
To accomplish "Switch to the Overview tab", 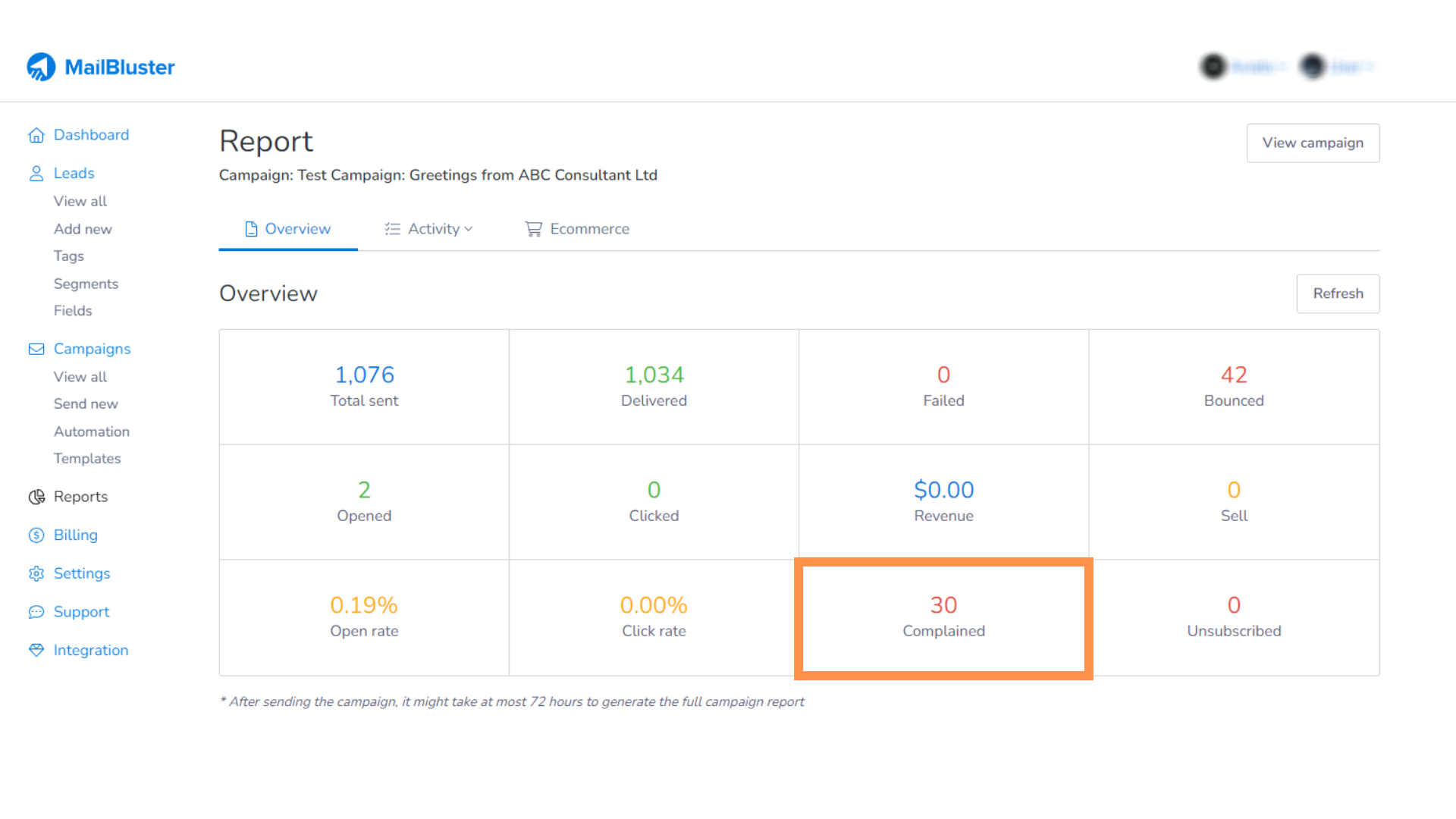I will click(x=287, y=228).
